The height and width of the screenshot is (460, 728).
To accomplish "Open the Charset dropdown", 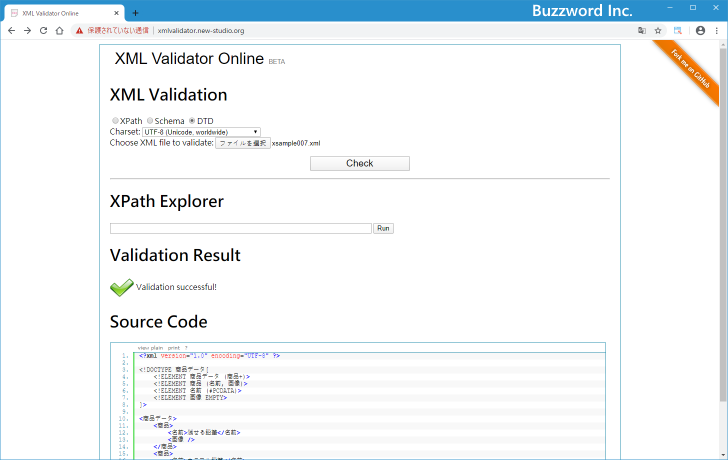I will click(201, 132).
